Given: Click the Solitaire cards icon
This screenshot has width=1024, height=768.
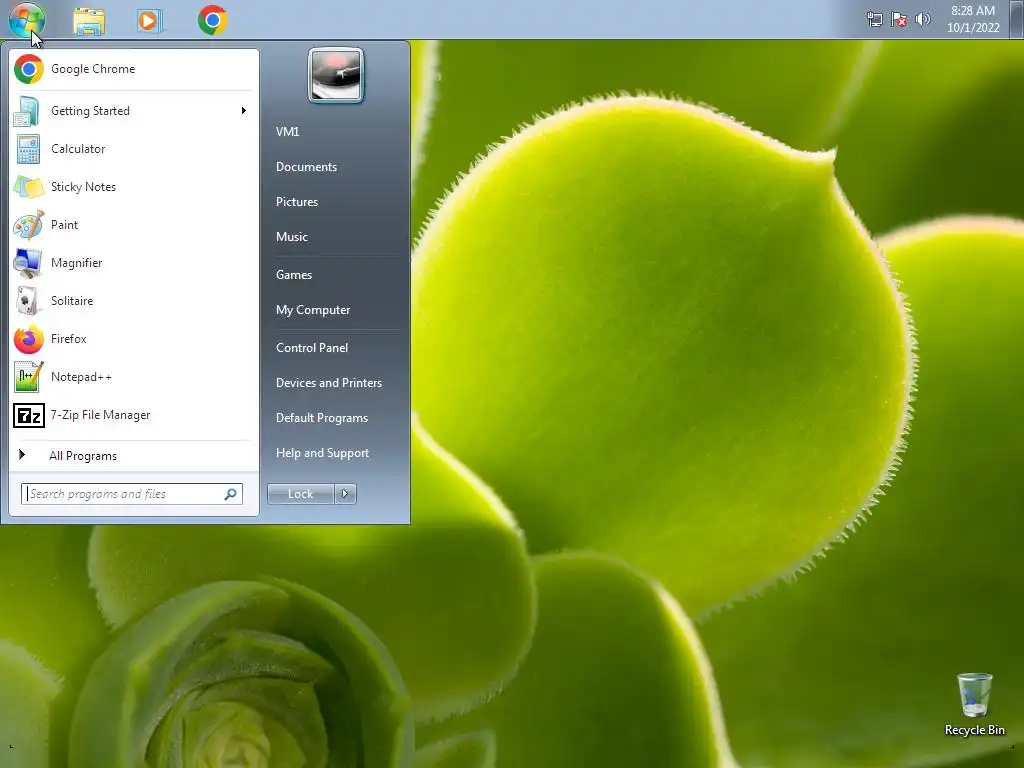Looking at the screenshot, I should pyautogui.click(x=27, y=301).
